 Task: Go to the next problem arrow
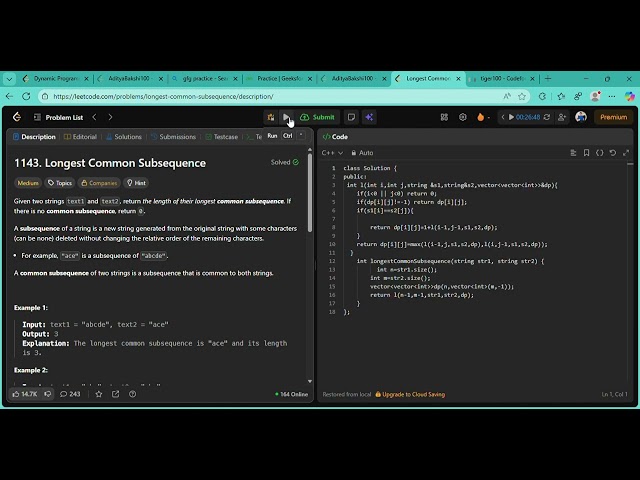pyautogui.click(x=110, y=117)
